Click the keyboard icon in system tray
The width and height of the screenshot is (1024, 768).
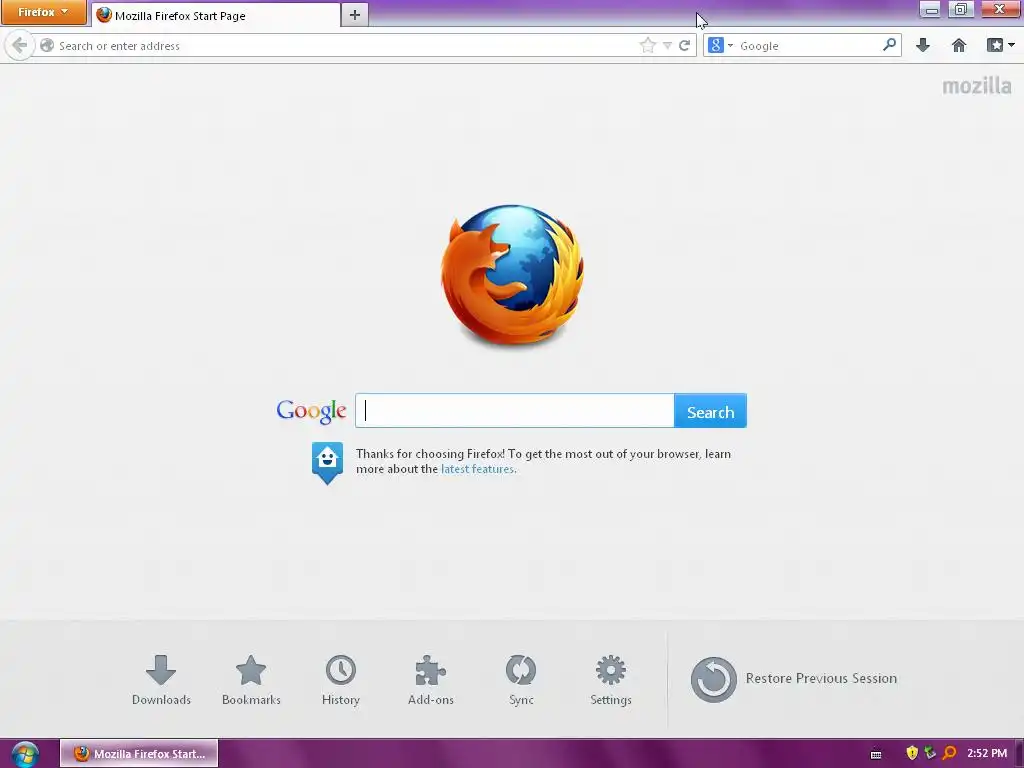pos(876,754)
